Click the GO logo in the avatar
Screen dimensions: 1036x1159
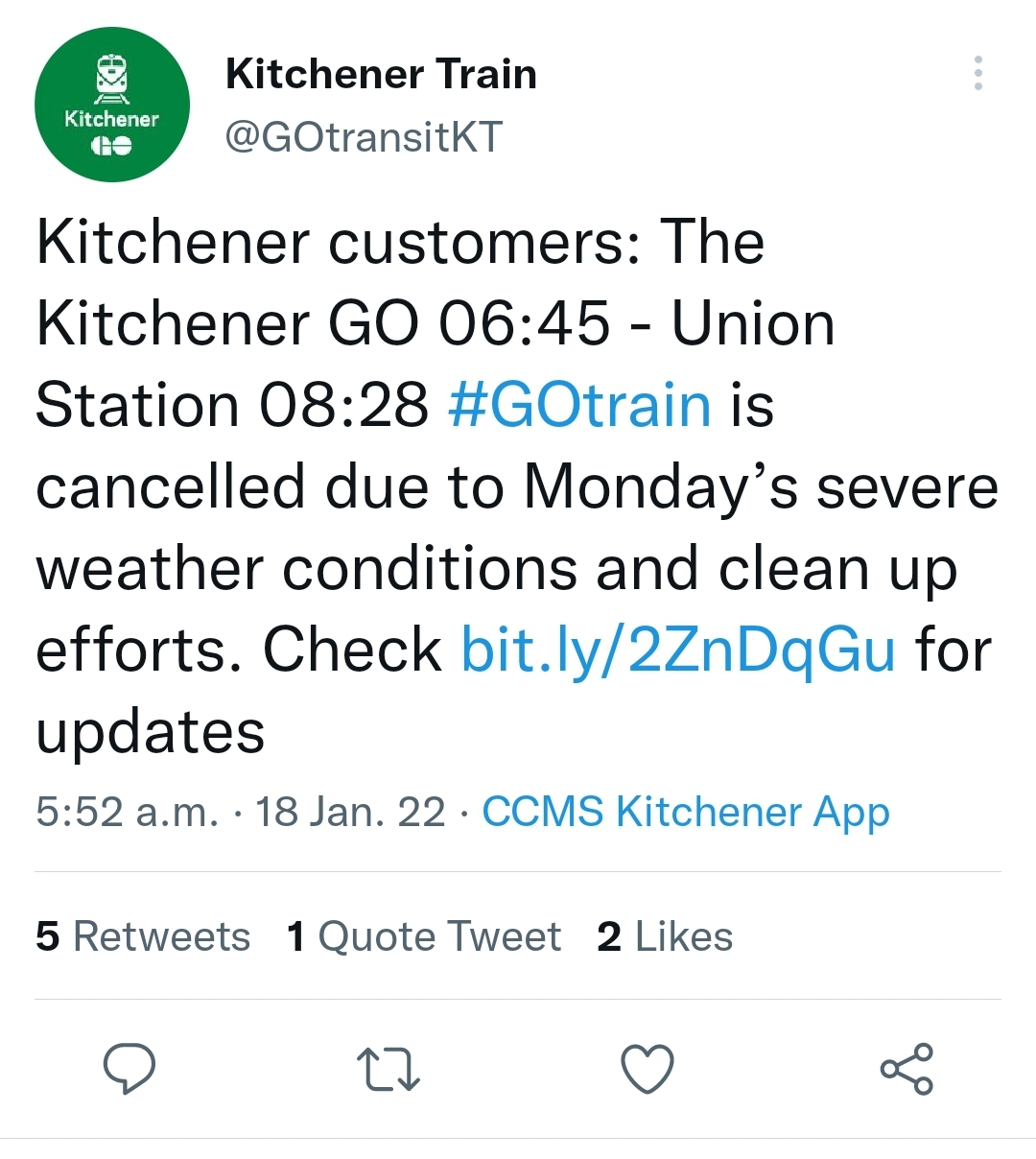(111, 147)
